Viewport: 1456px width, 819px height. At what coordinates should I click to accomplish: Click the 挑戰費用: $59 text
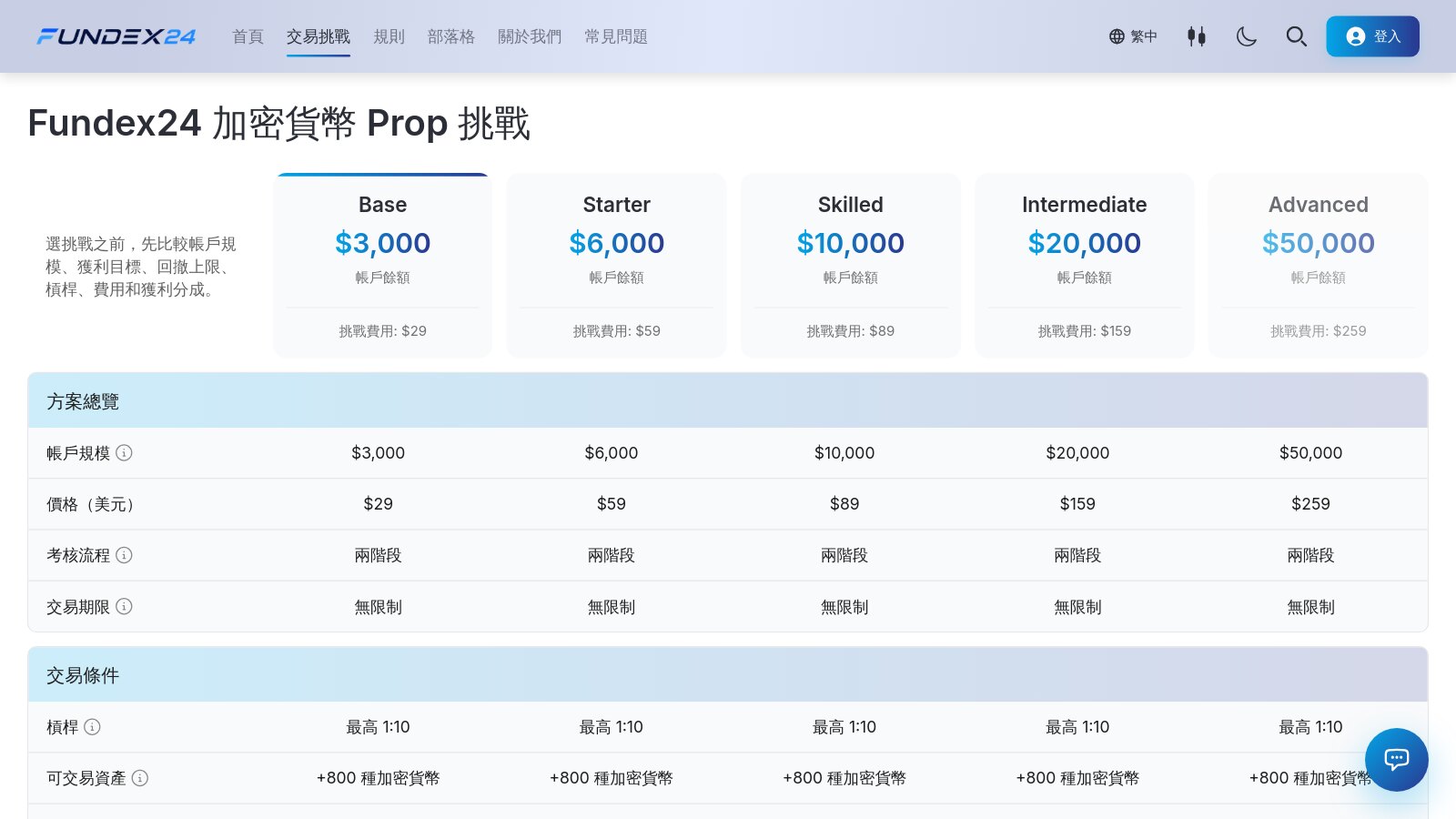coord(616,330)
